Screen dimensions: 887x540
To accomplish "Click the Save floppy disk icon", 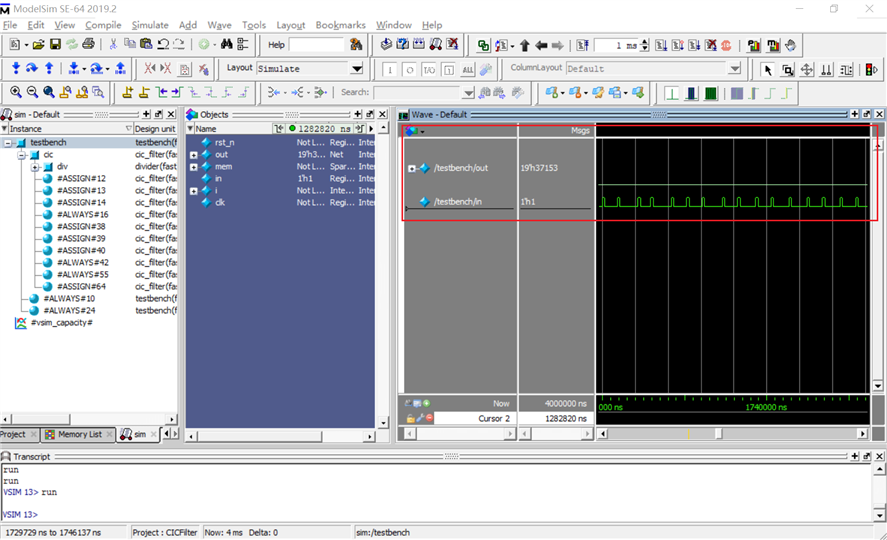I will click(55, 45).
